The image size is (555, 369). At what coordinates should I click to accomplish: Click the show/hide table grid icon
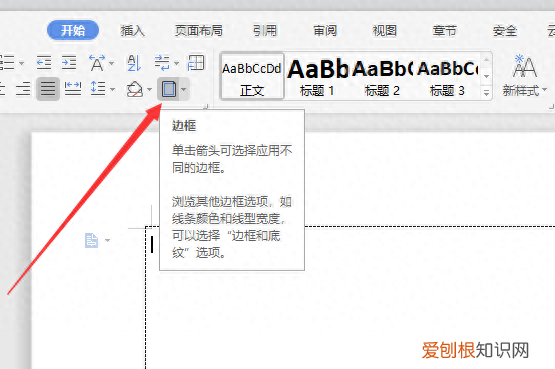196,63
